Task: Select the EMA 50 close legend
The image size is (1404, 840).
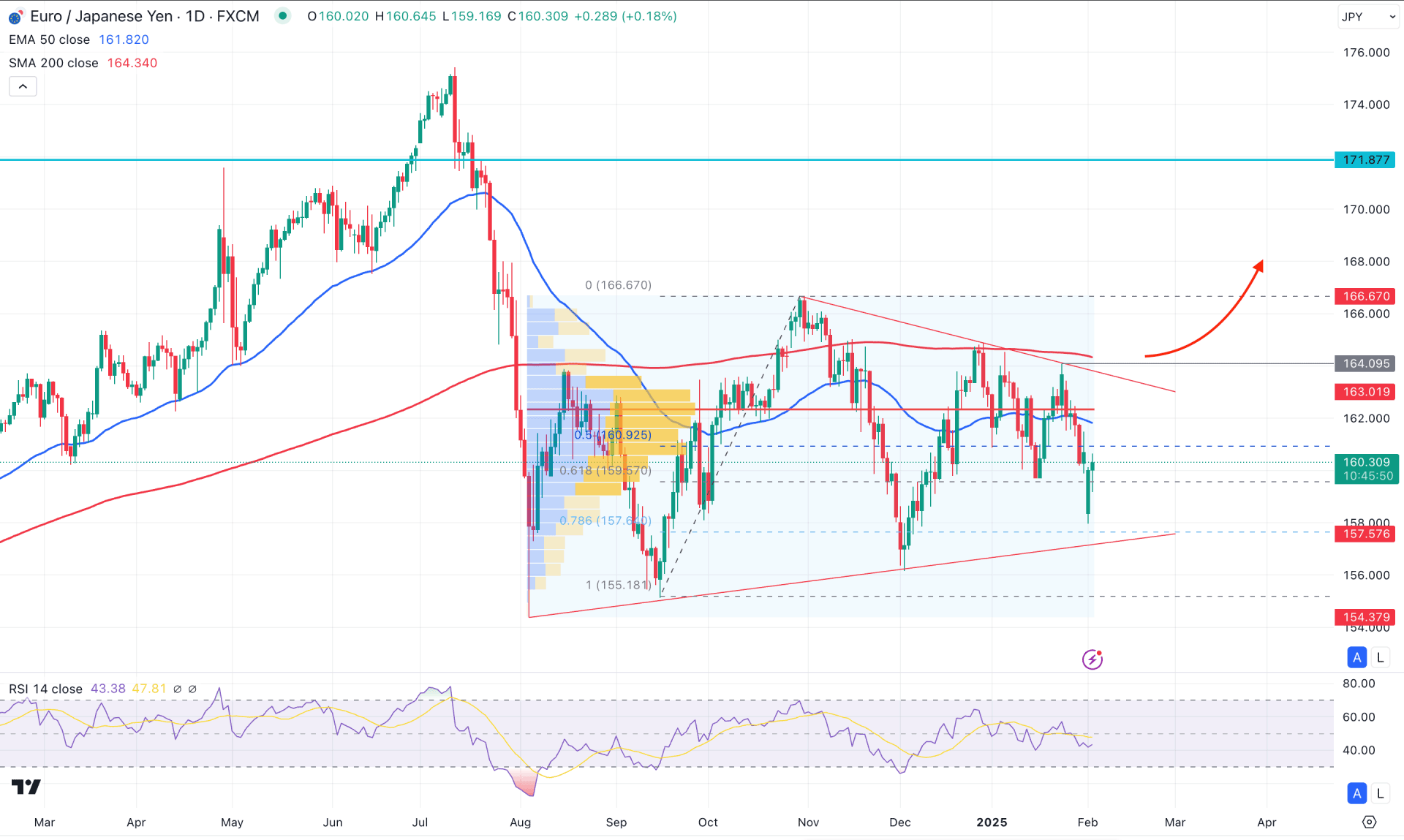Action: [x=49, y=39]
